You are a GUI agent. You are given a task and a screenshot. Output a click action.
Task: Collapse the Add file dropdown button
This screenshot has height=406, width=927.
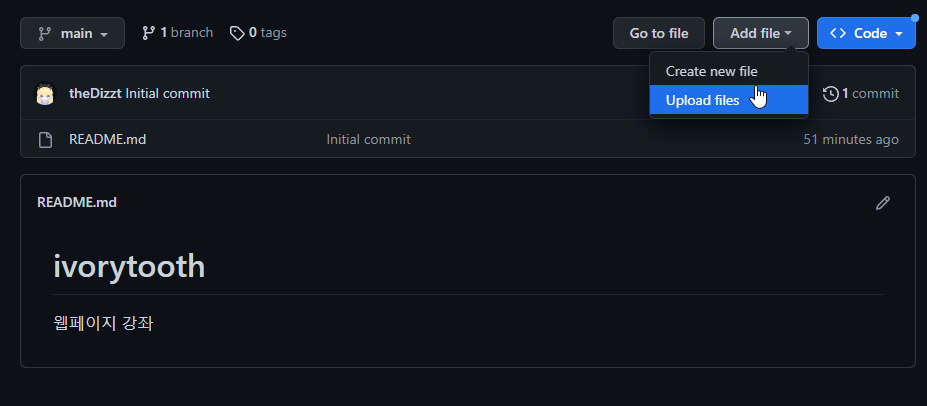tap(760, 33)
